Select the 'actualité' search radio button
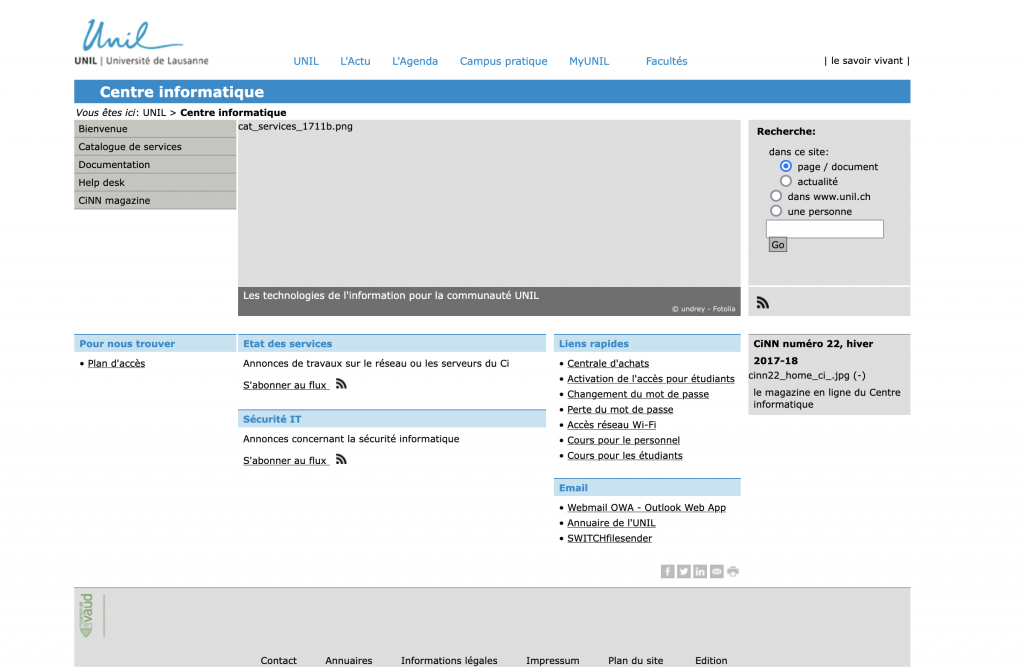Viewport: 1024px width, 667px height. click(786, 181)
